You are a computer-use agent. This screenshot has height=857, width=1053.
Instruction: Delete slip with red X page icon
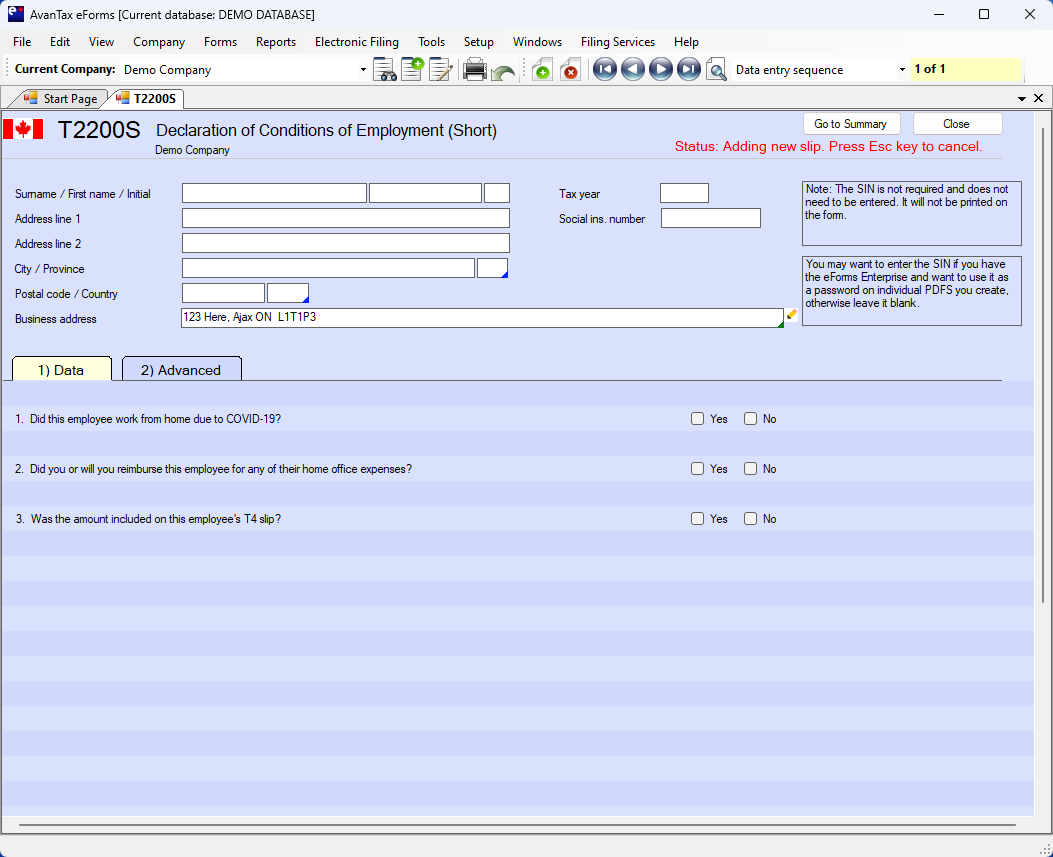570,69
